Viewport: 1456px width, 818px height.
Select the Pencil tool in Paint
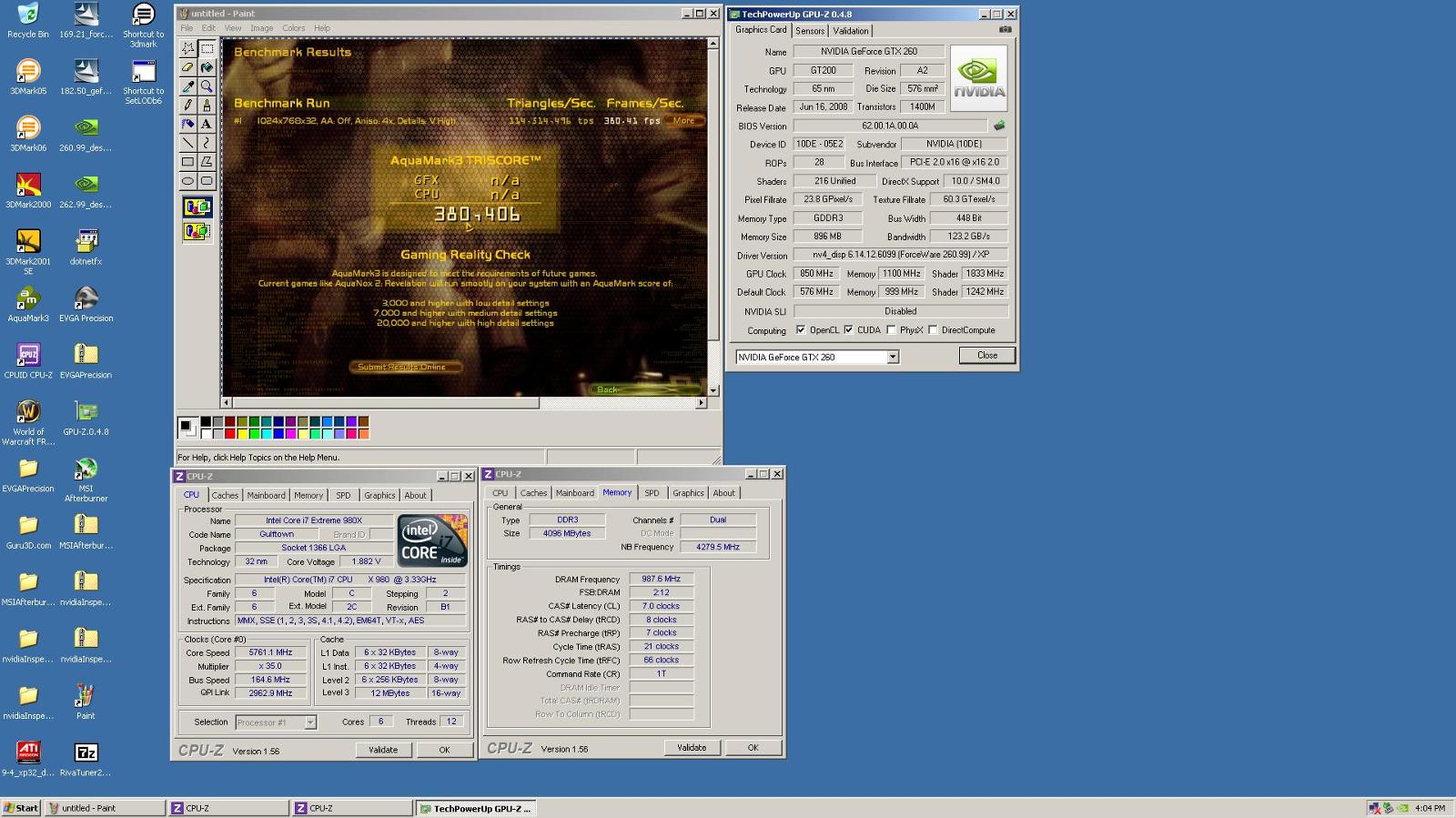(187, 106)
